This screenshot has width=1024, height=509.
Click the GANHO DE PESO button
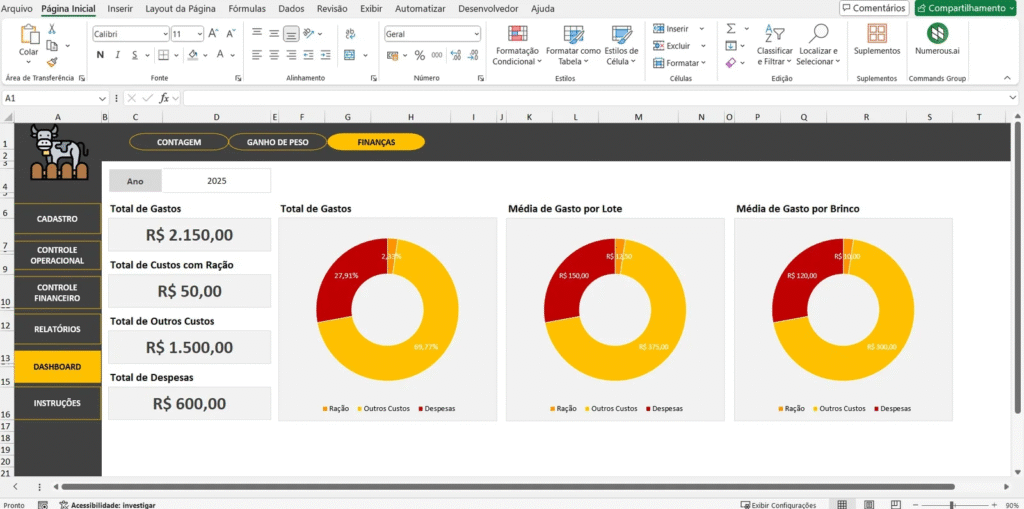coord(278,142)
